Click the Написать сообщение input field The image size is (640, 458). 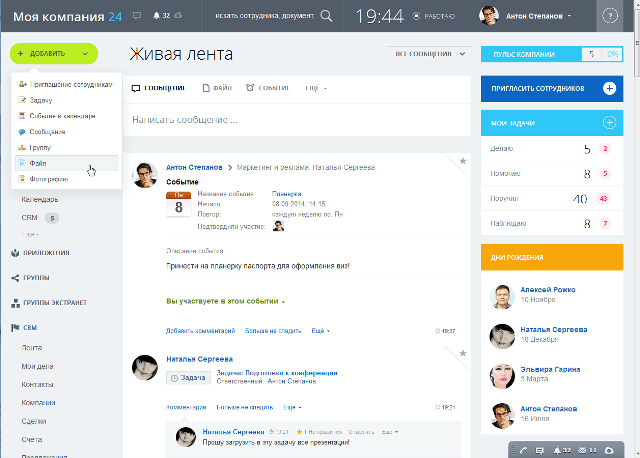click(x=295, y=120)
